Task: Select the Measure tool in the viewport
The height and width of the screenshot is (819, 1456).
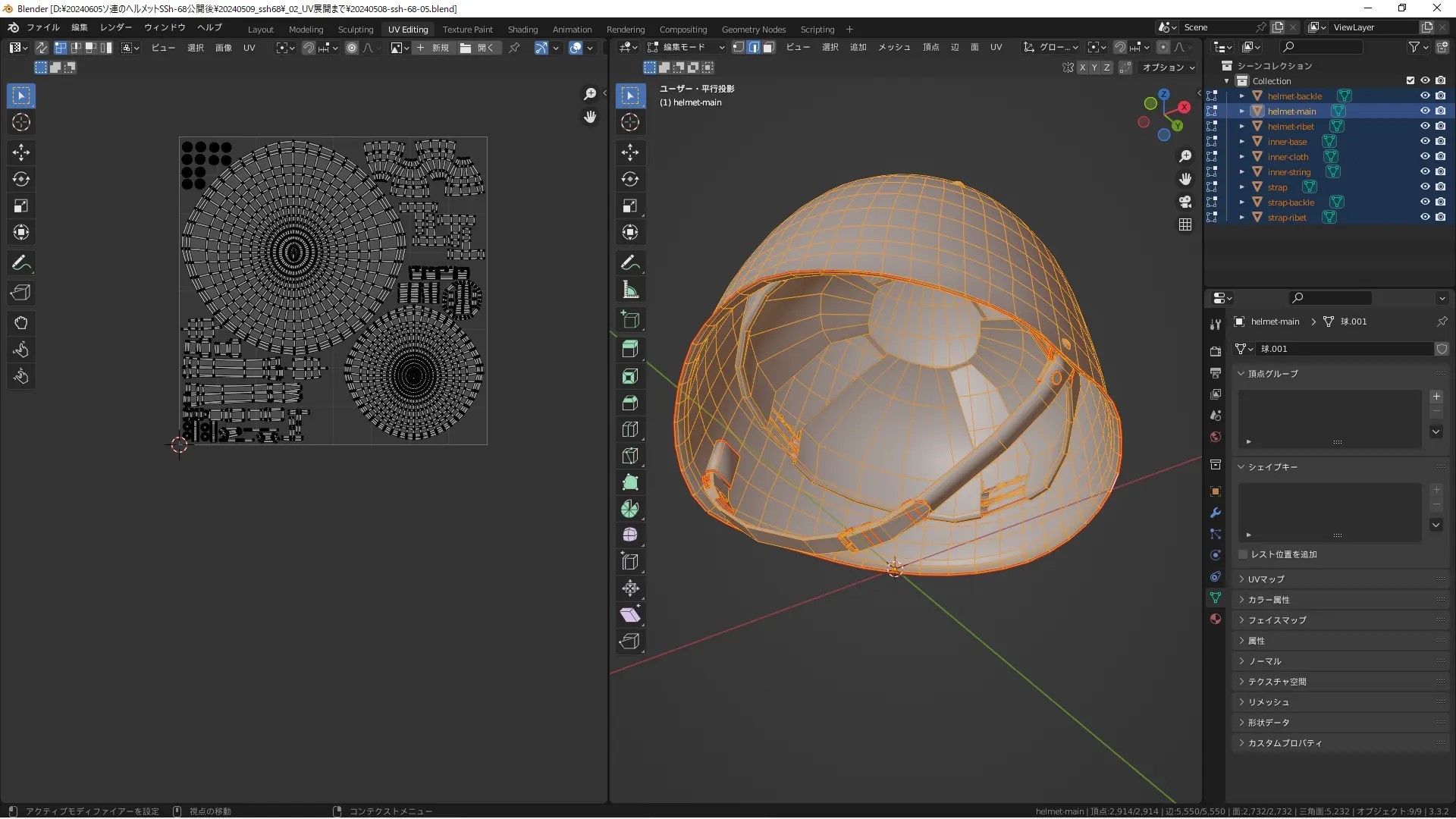Action: pyautogui.click(x=630, y=290)
